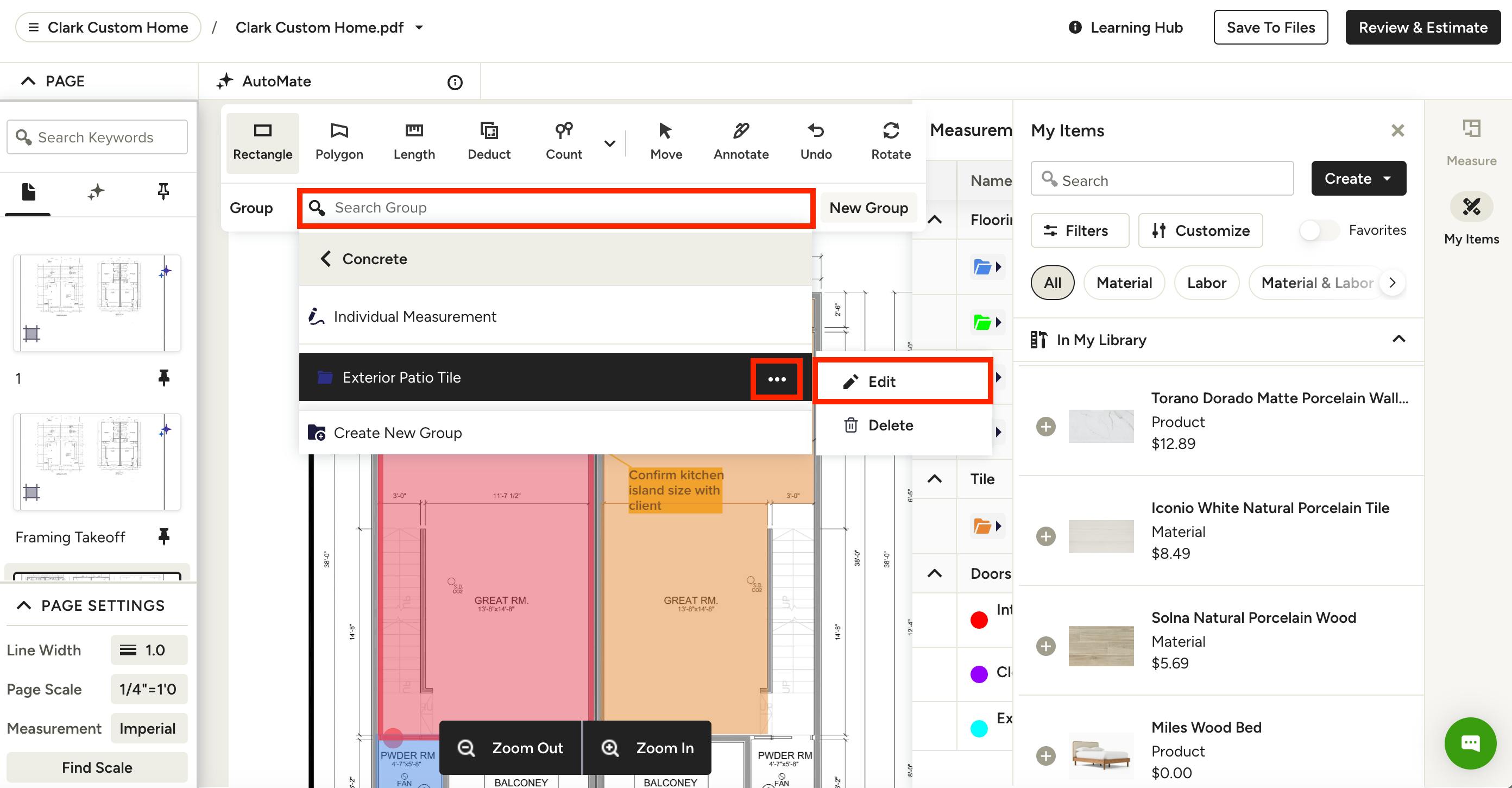1512x788 pixels.
Task: Pick the Count tool
Action: [x=564, y=142]
